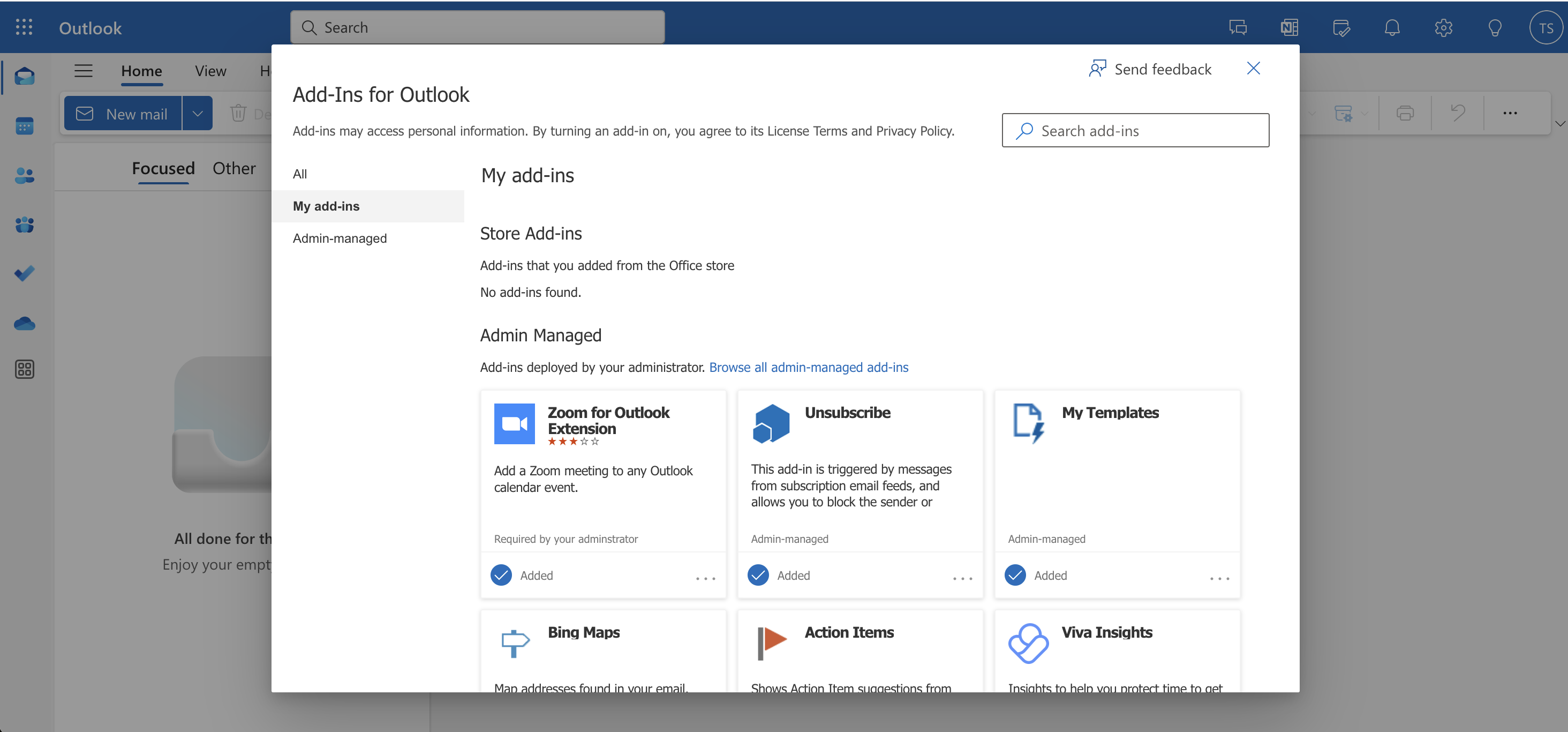Open the Mail app in sidebar
1568x732 pixels.
point(24,77)
